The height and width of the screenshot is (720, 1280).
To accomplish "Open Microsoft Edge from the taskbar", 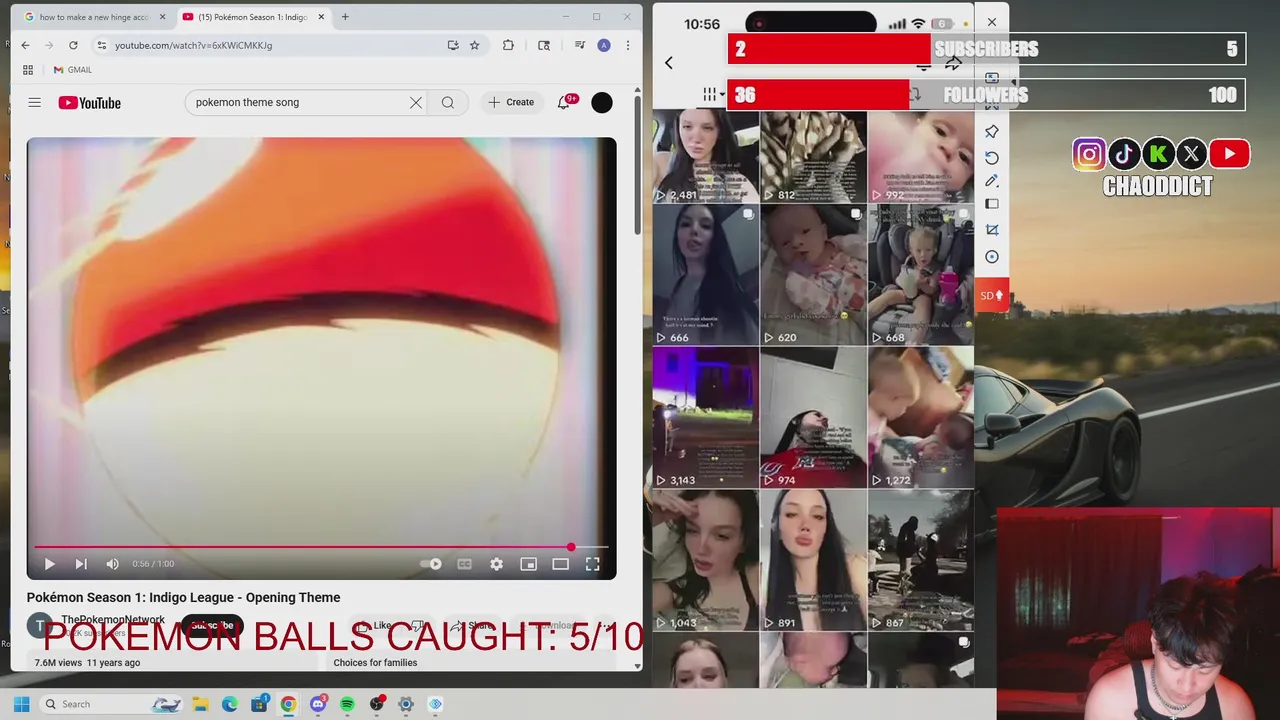I will click(230, 704).
